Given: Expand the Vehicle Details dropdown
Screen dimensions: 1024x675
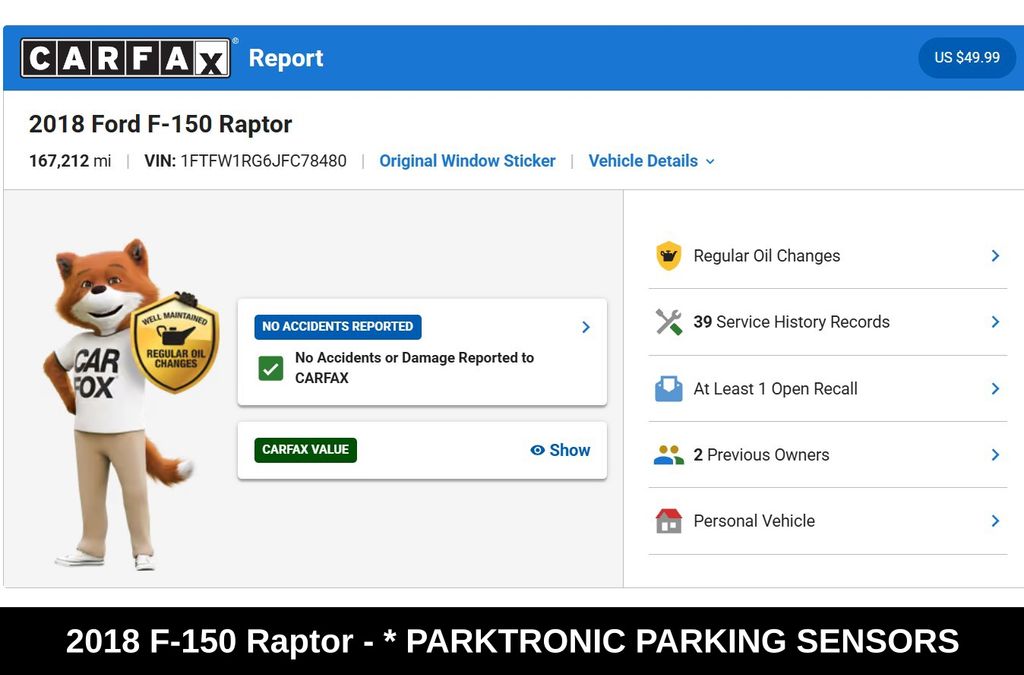Looking at the screenshot, I should [651, 161].
